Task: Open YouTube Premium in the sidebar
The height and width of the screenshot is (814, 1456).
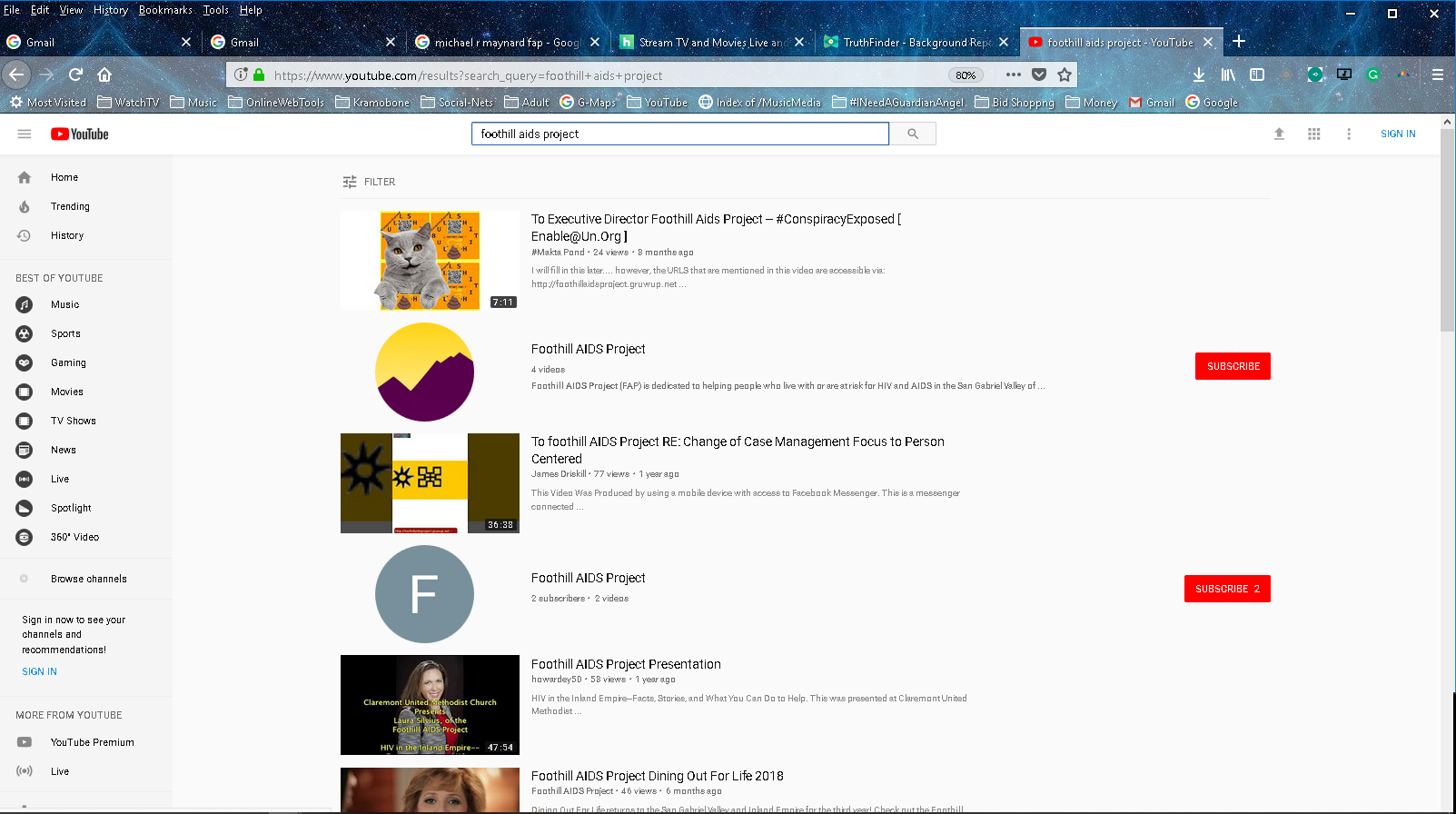Action: click(92, 742)
